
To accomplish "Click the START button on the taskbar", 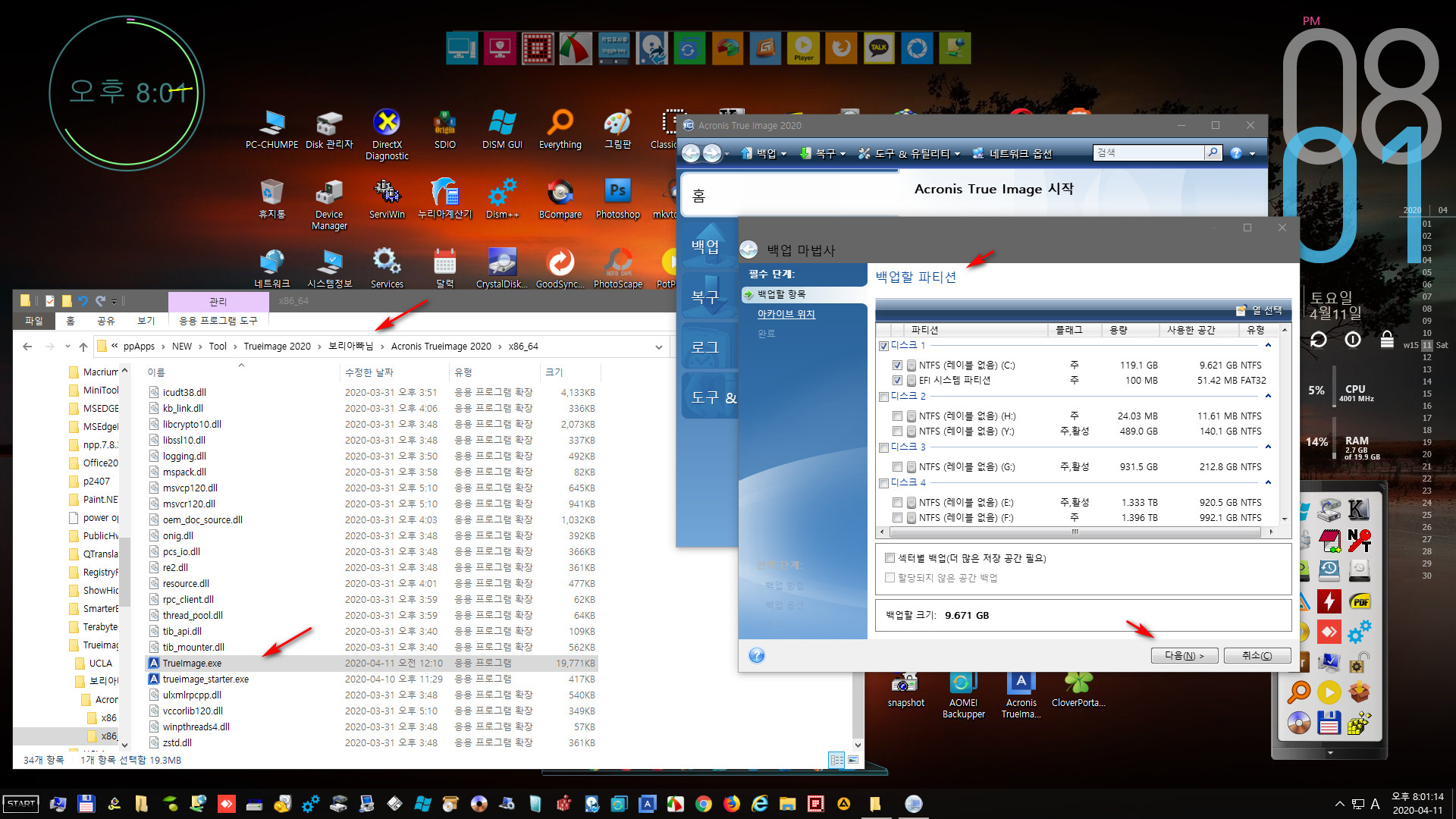I will click(x=21, y=804).
